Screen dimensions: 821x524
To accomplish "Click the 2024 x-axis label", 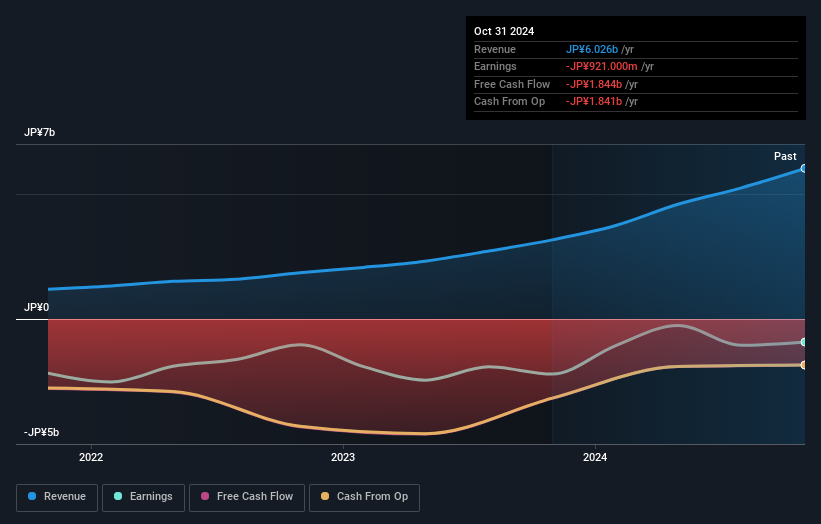I will tap(595, 458).
